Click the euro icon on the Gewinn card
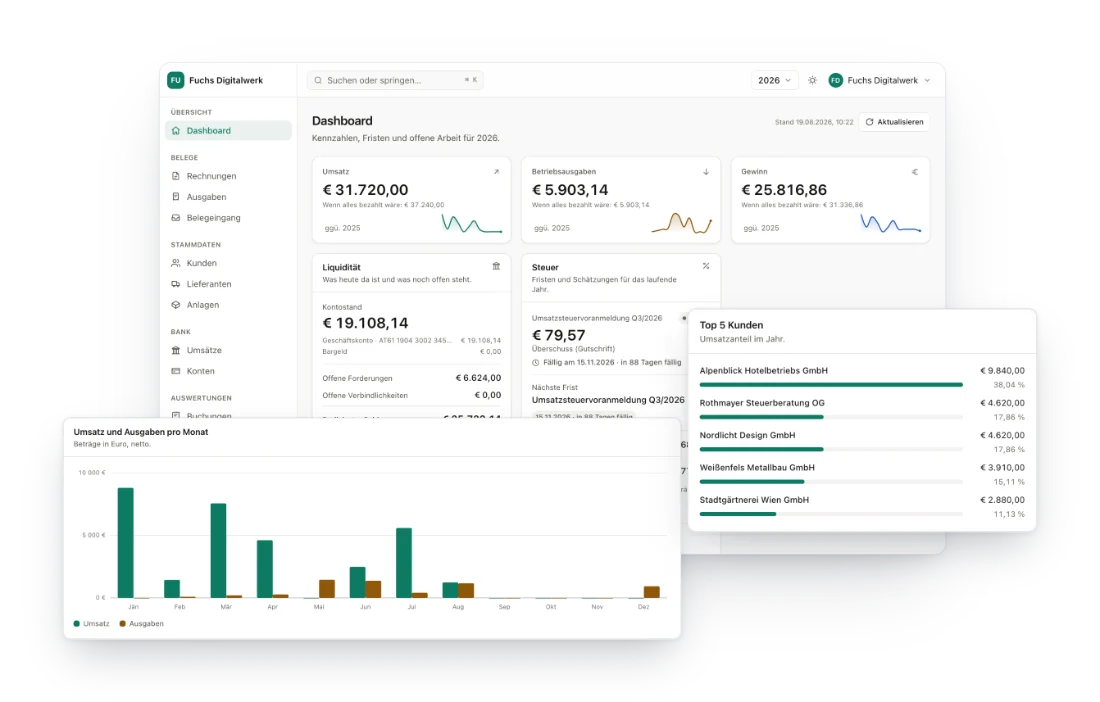This screenshot has height=702, width=1100. (915, 172)
